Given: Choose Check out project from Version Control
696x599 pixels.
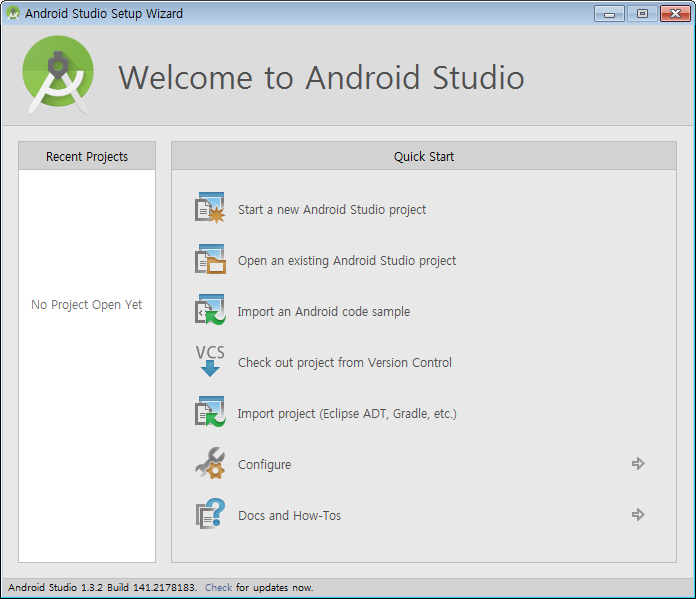Looking at the screenshot, I should [x=344, y=363].
